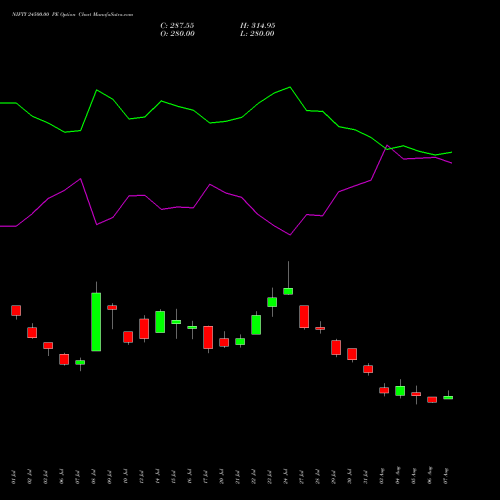Click the 31 Jul date axis label

(366, 477)
